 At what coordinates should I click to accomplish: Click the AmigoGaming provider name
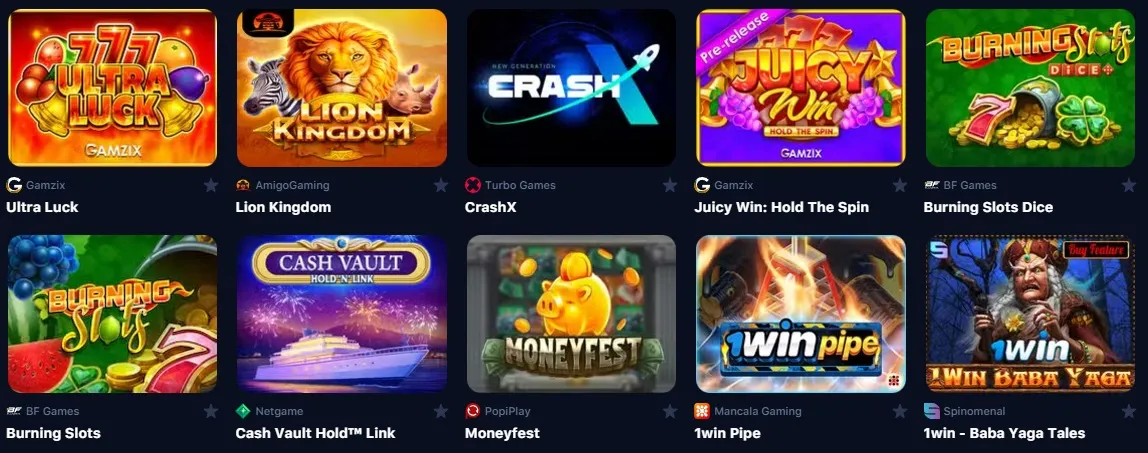coord(292,185)
